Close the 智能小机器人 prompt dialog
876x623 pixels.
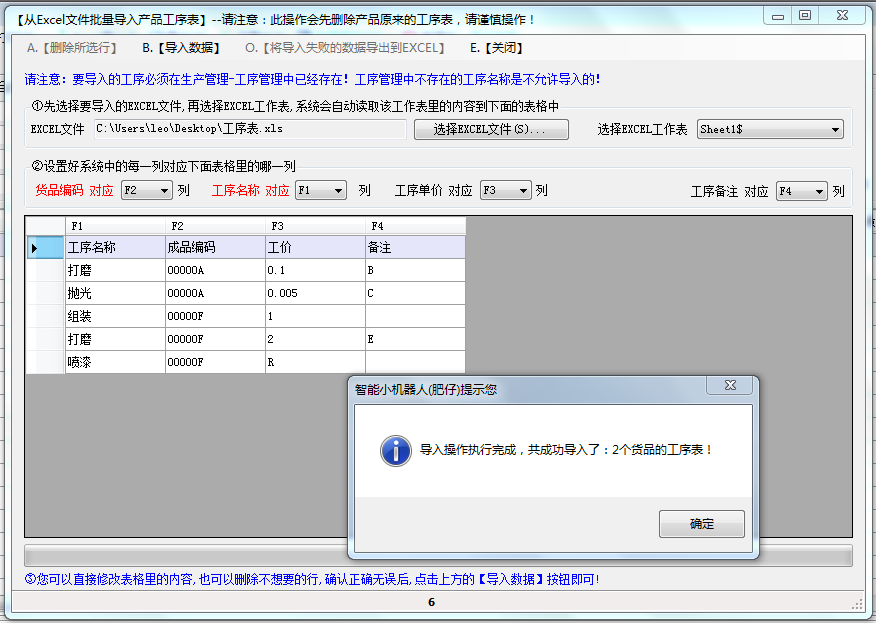(729, 386)
